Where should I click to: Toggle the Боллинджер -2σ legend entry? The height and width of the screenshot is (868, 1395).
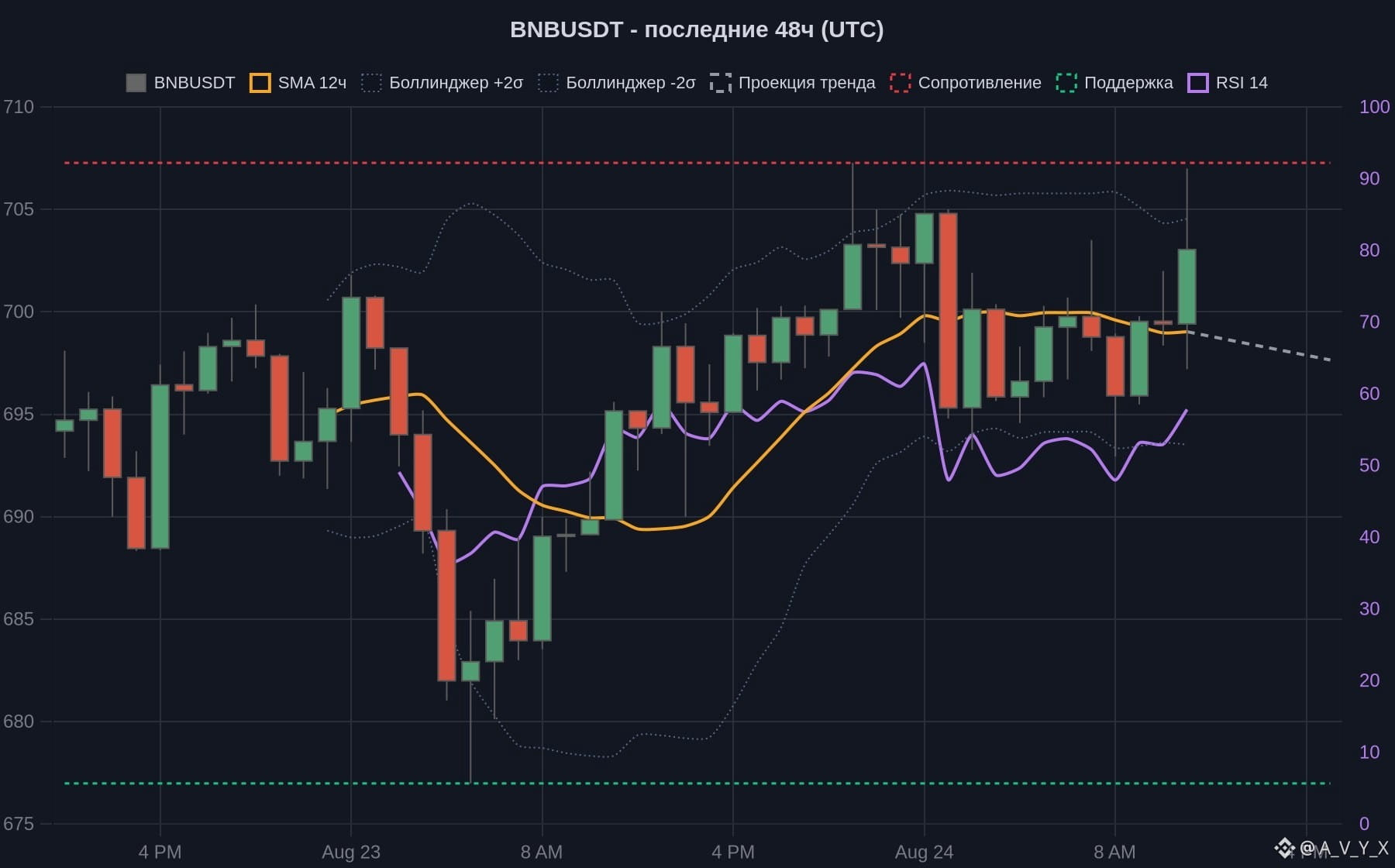tap(617, 83)
